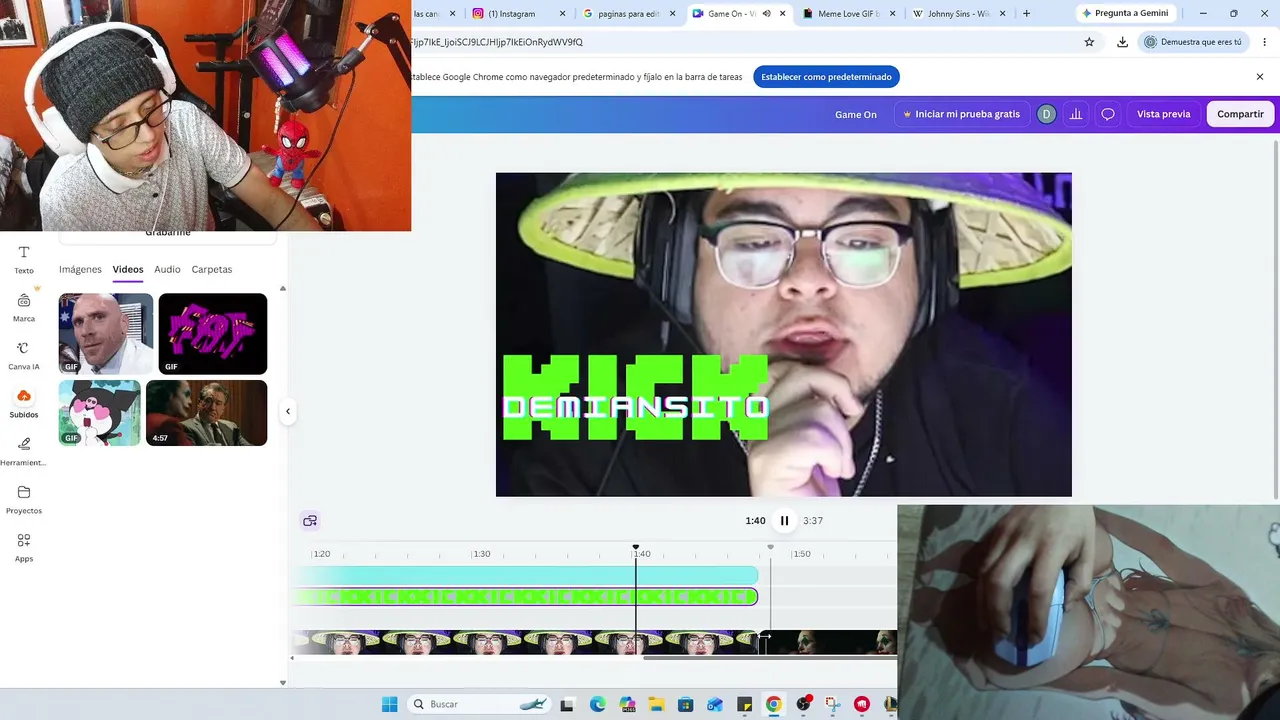
Task: Dismiss the default browser notification bar
Action: point(1260,77)
